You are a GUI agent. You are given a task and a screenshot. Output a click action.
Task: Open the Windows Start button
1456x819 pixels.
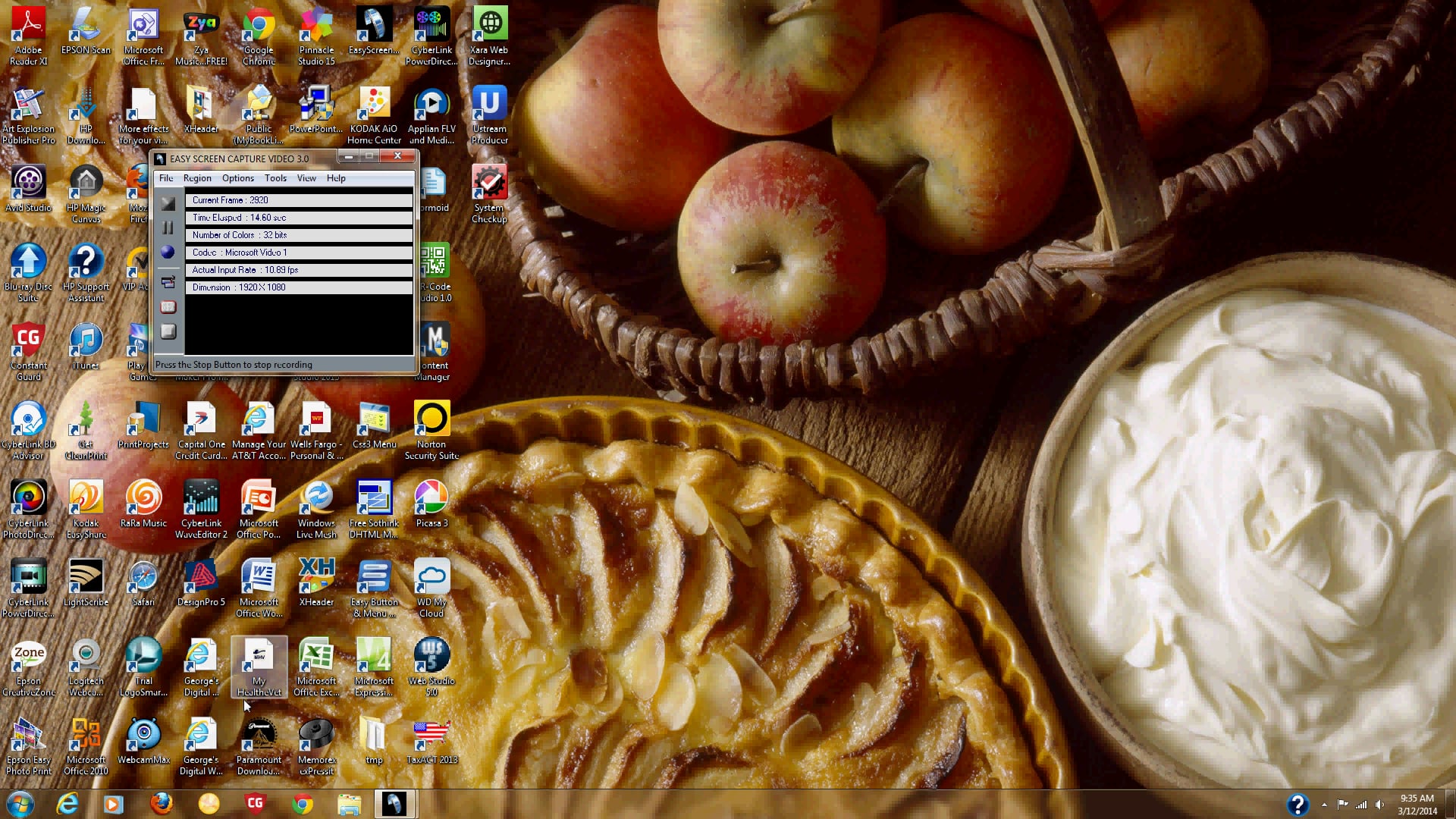pyautogui.click(x=20, y=804)
